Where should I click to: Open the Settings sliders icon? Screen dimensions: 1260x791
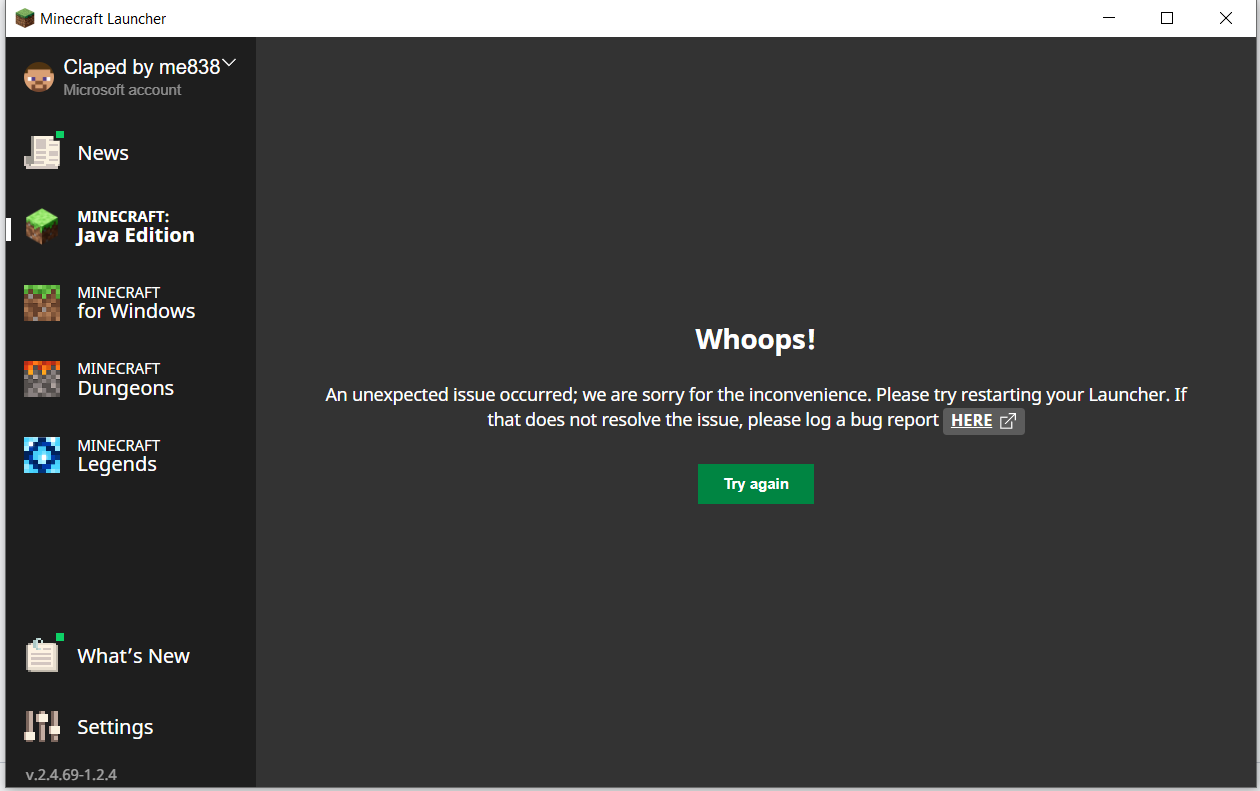[42, 726]
